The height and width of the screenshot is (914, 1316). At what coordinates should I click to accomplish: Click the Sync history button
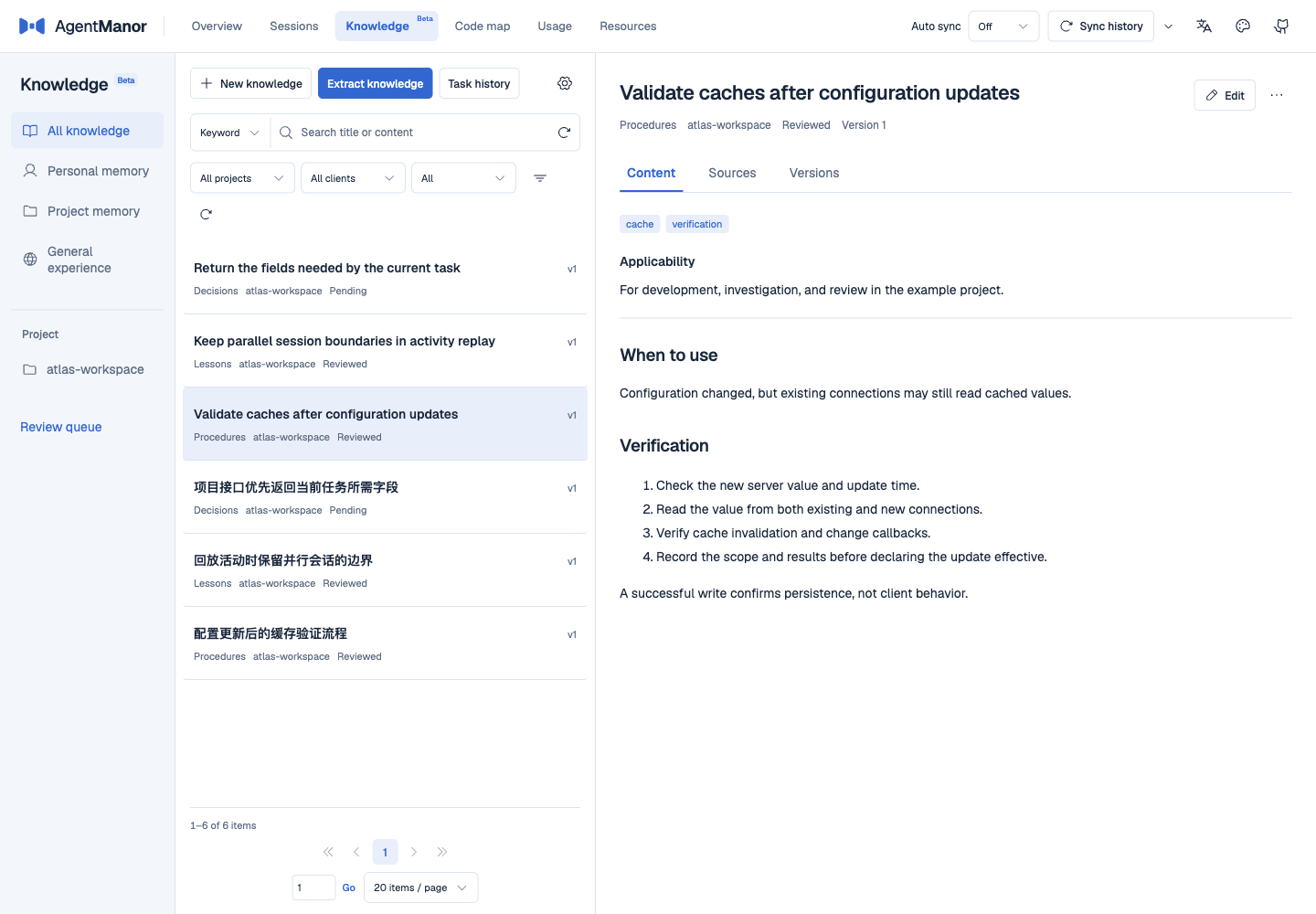1101,27
